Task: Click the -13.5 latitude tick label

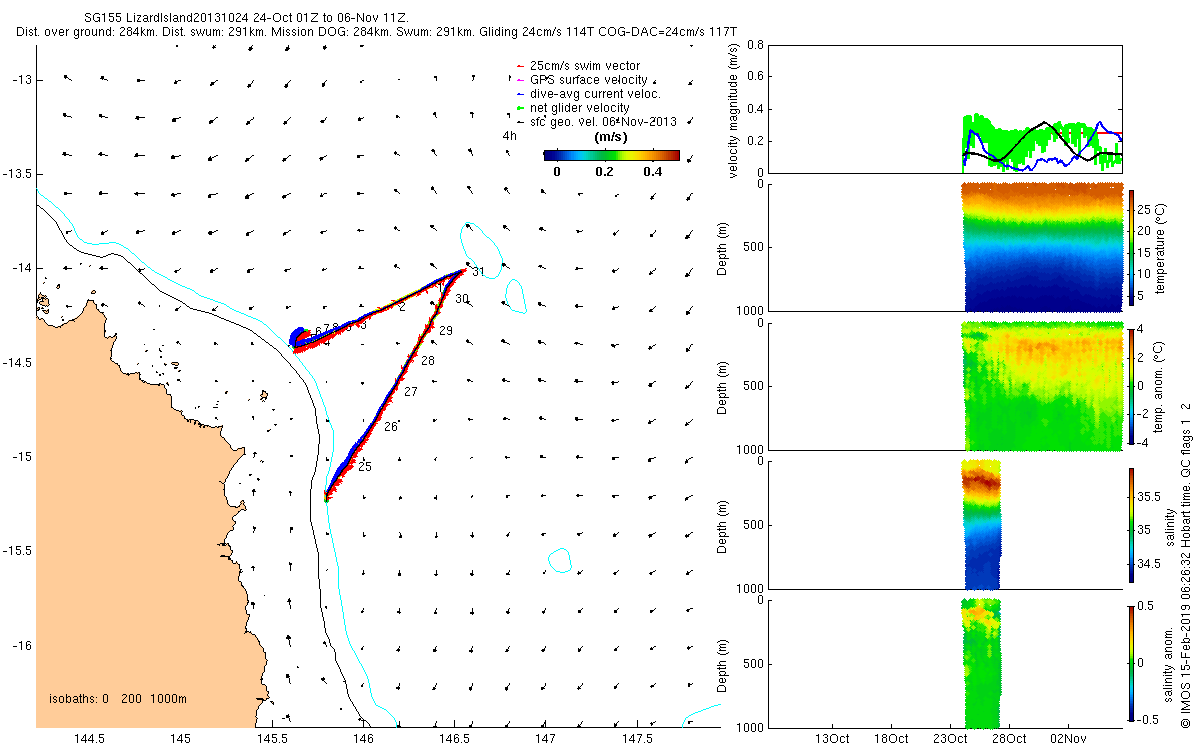Action: [17, 174]
